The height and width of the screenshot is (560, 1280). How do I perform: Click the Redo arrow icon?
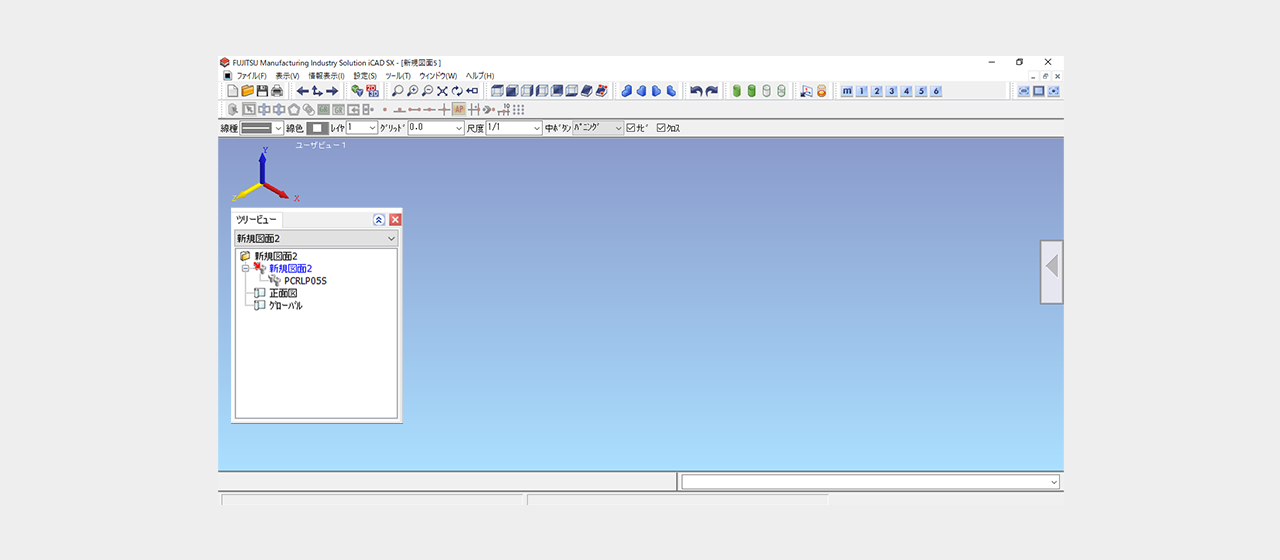point(712,91)
